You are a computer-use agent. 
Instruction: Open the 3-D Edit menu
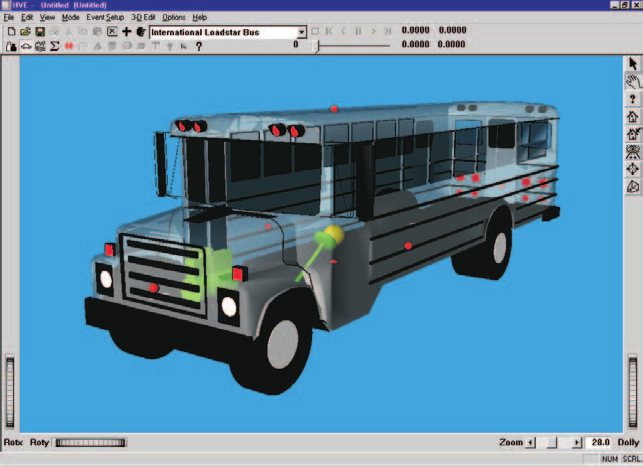143,17
